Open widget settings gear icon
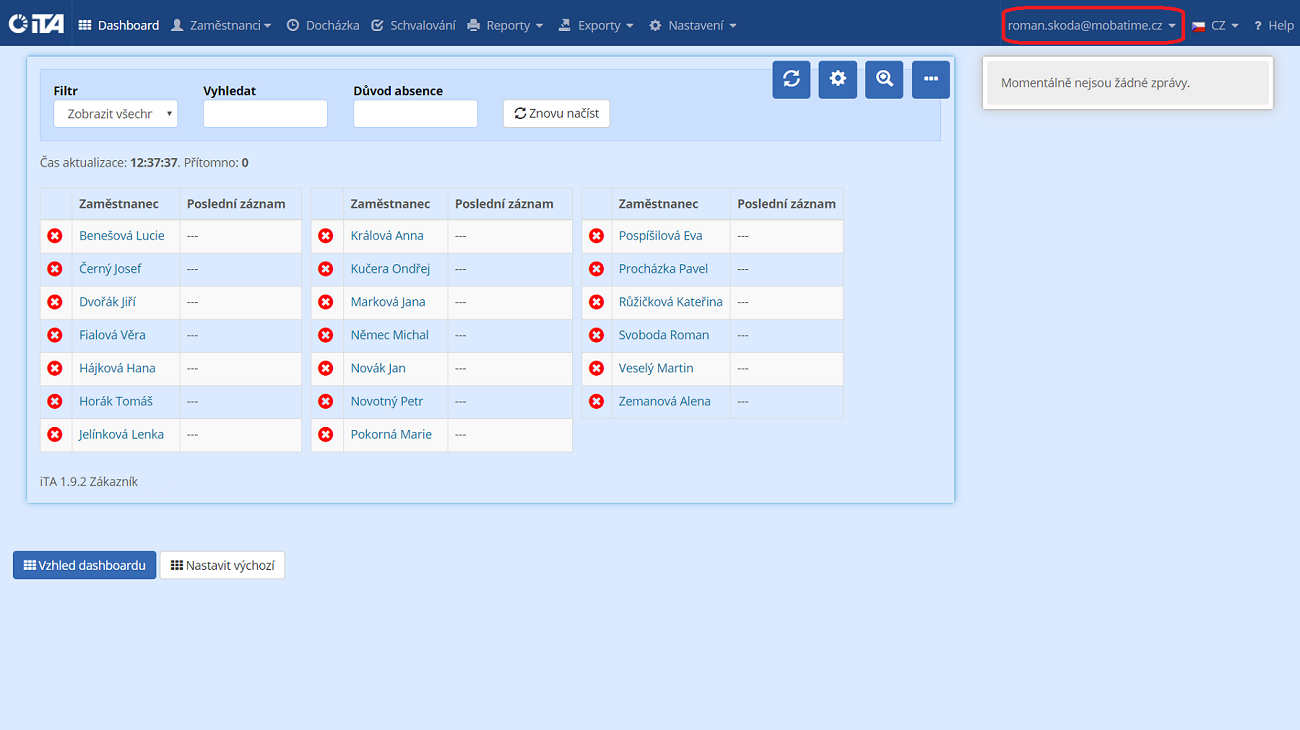 click(837, 79)
